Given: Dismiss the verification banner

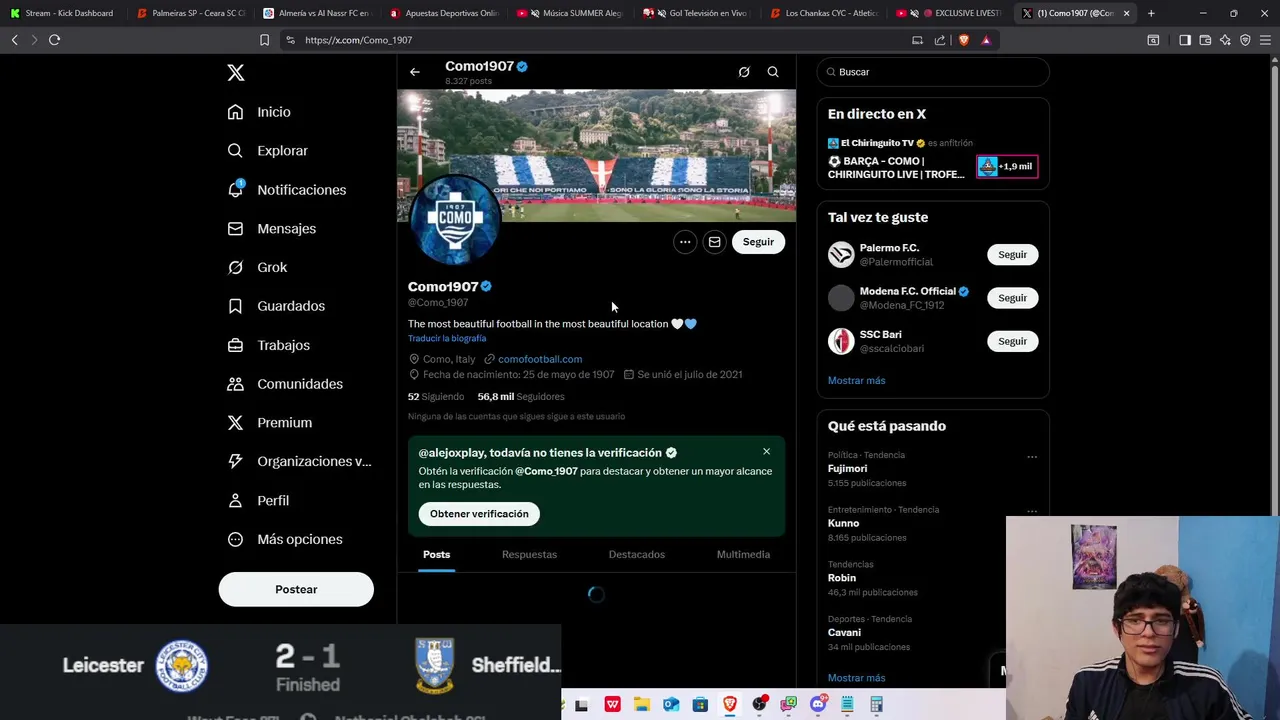Looking at the screenshot, I should click(x=767, y=452).
